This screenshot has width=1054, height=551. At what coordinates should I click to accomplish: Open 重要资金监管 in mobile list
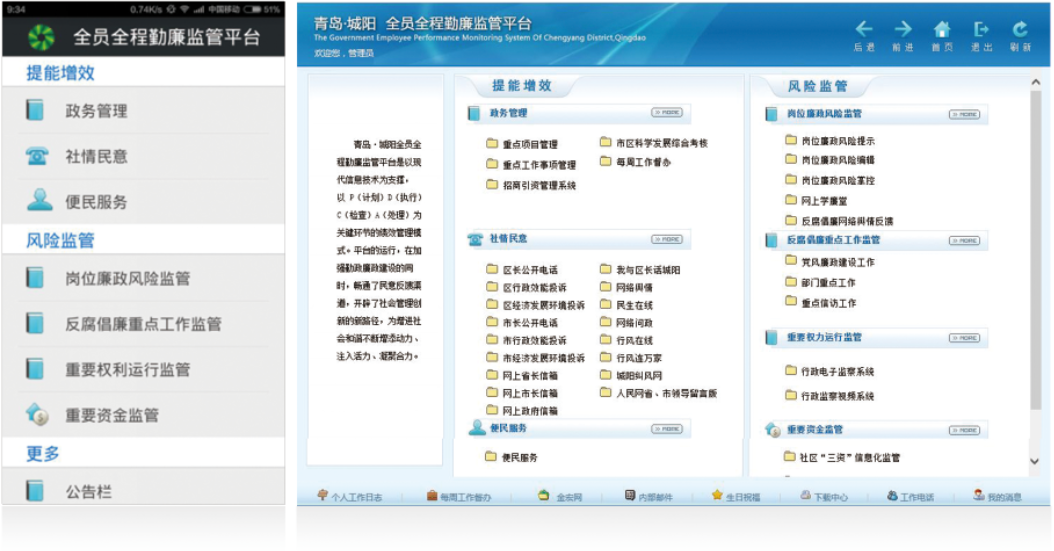click(x=143, y=415)
